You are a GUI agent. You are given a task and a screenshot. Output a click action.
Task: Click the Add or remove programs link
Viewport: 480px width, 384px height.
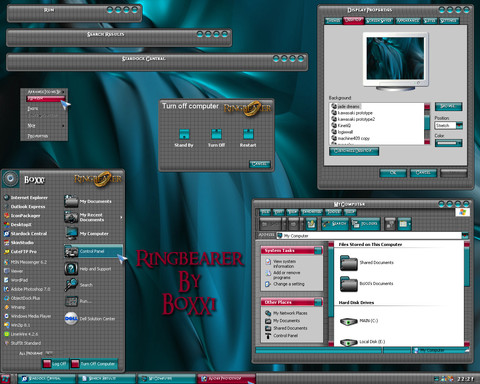tap(283, 275)
